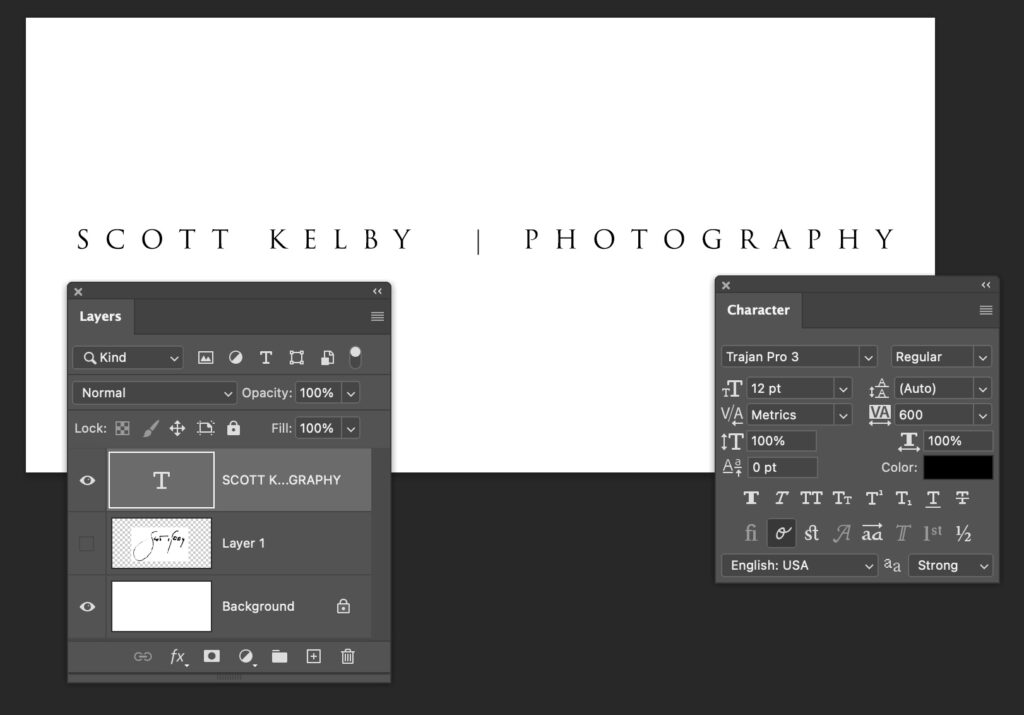Hide the Background layer
1024x715 pixels.
point(87,607)
